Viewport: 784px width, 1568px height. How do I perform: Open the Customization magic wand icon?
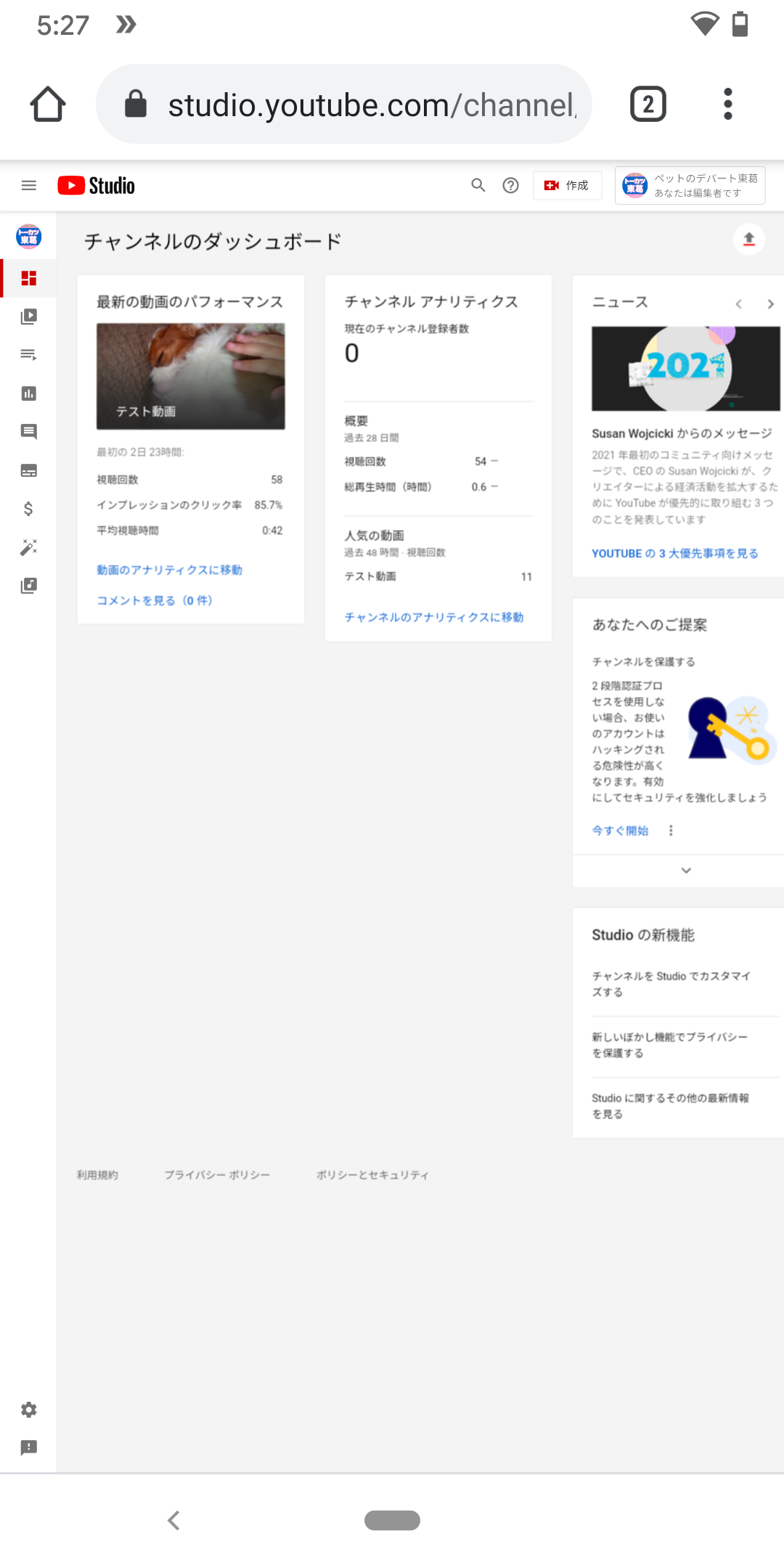[28, 547]
